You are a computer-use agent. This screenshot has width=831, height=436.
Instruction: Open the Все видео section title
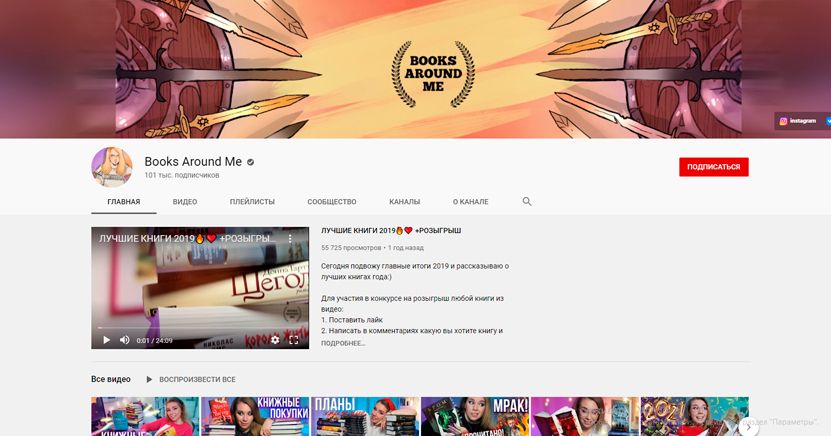(x=111, y=379)
